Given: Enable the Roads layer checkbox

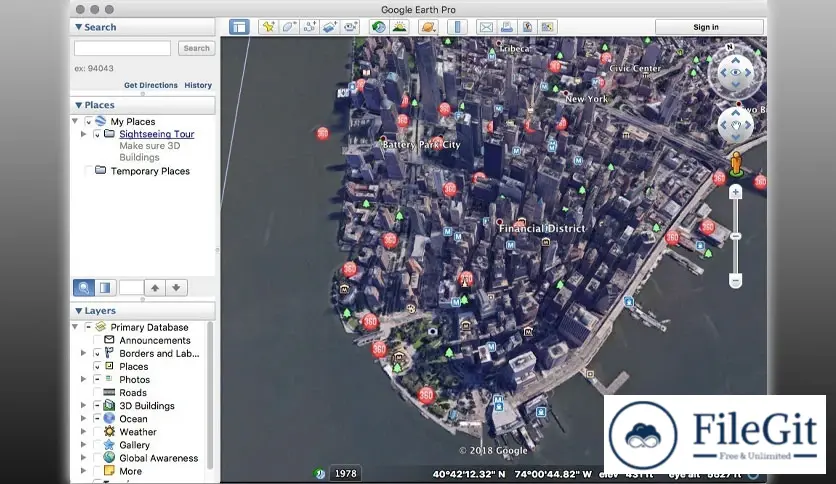Looking at the screenshot, I should (x=97, y=392).
